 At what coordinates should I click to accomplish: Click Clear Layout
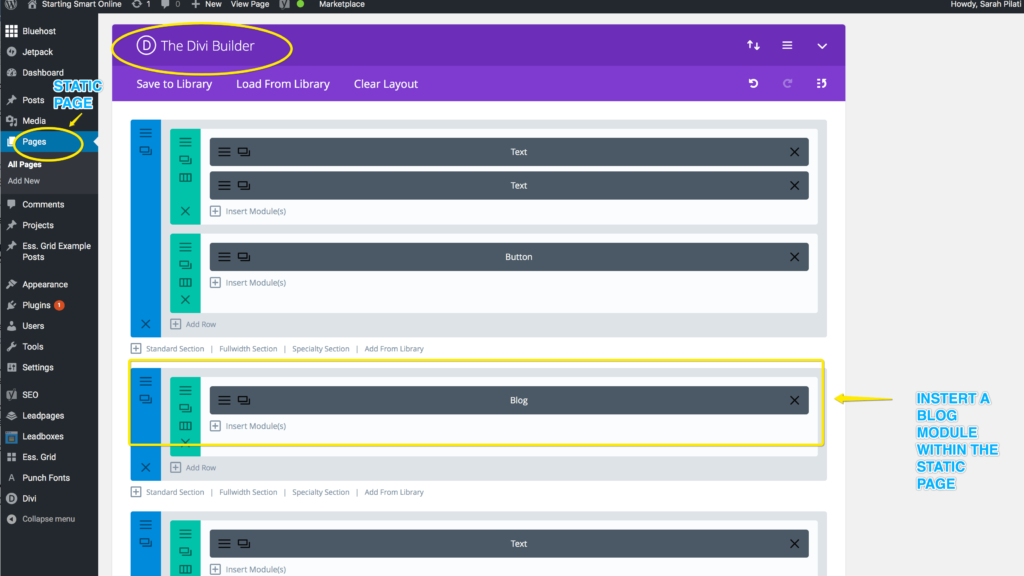(385, 84)
